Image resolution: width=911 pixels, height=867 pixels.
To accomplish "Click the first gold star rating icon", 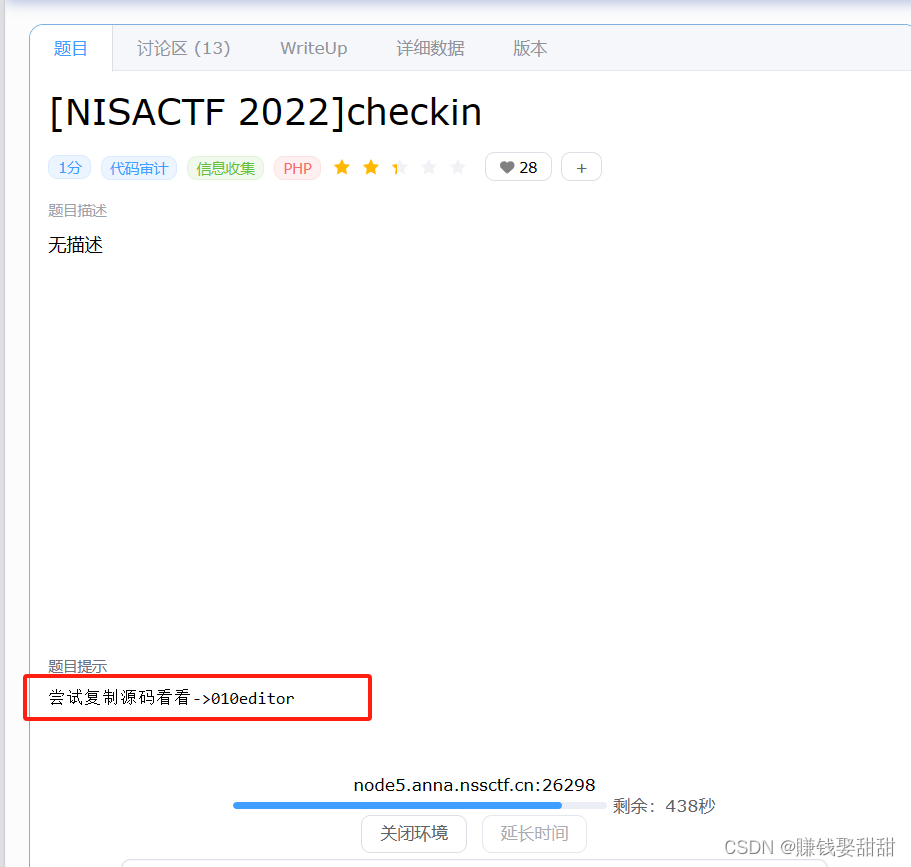I will 341,167.
